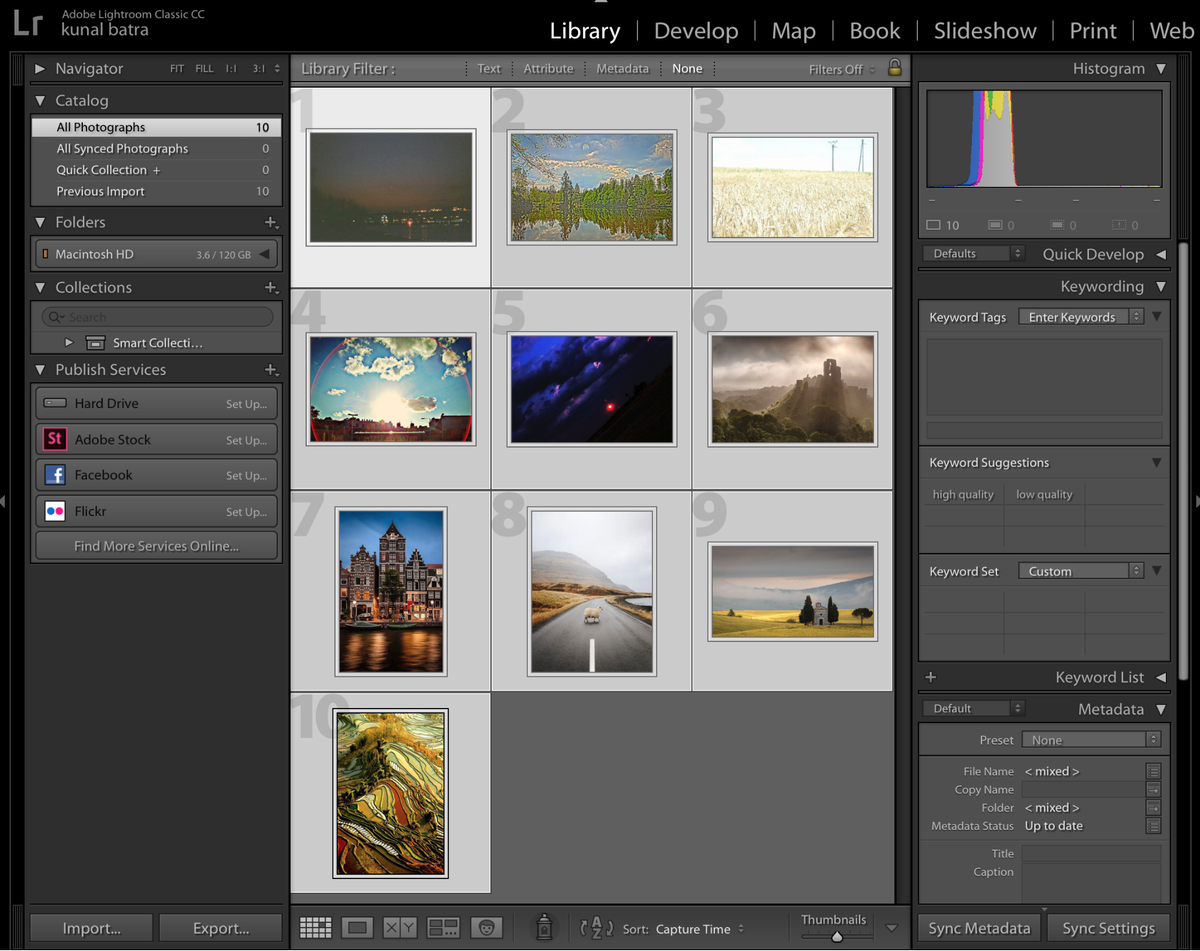Select Text library filter
Image resolution: width=1200 pixels, height=951 pixels.
[x=489, y=69]
